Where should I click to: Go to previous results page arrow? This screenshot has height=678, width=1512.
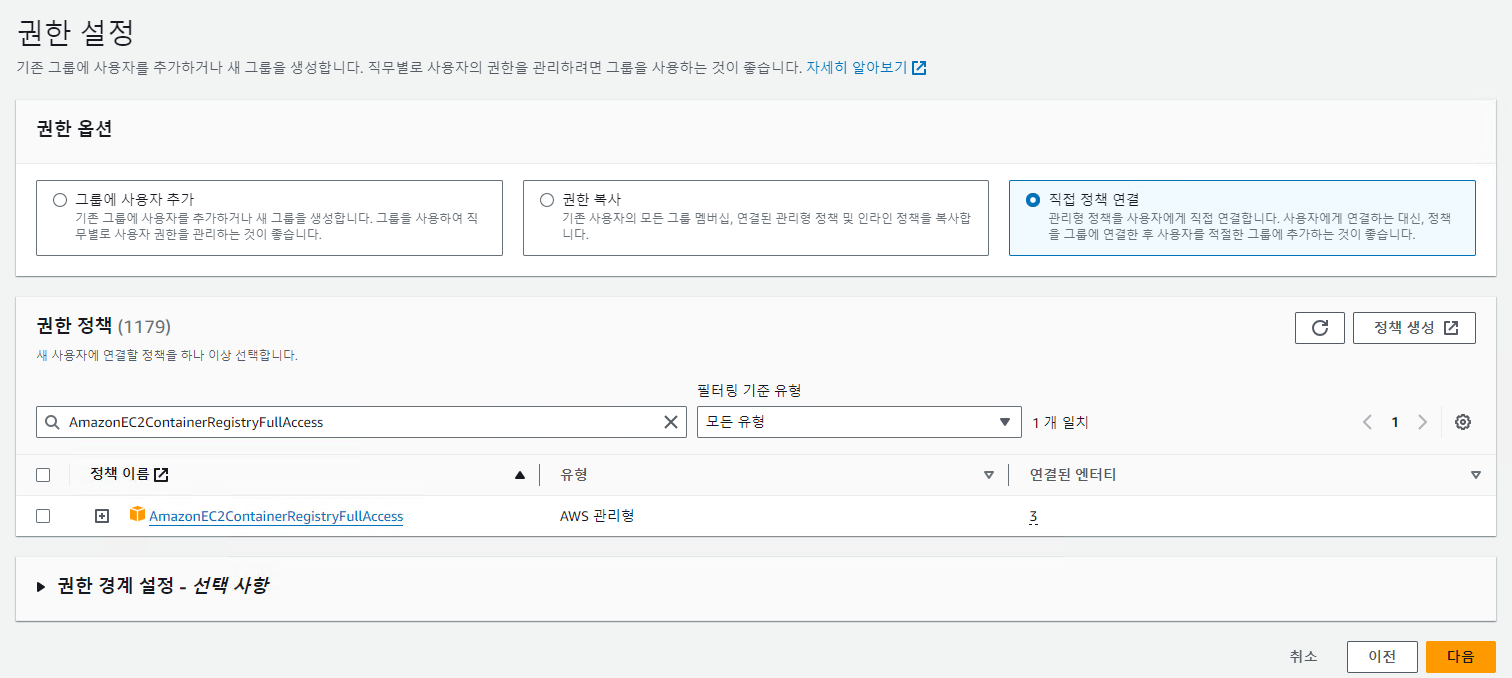[1367, 422]
